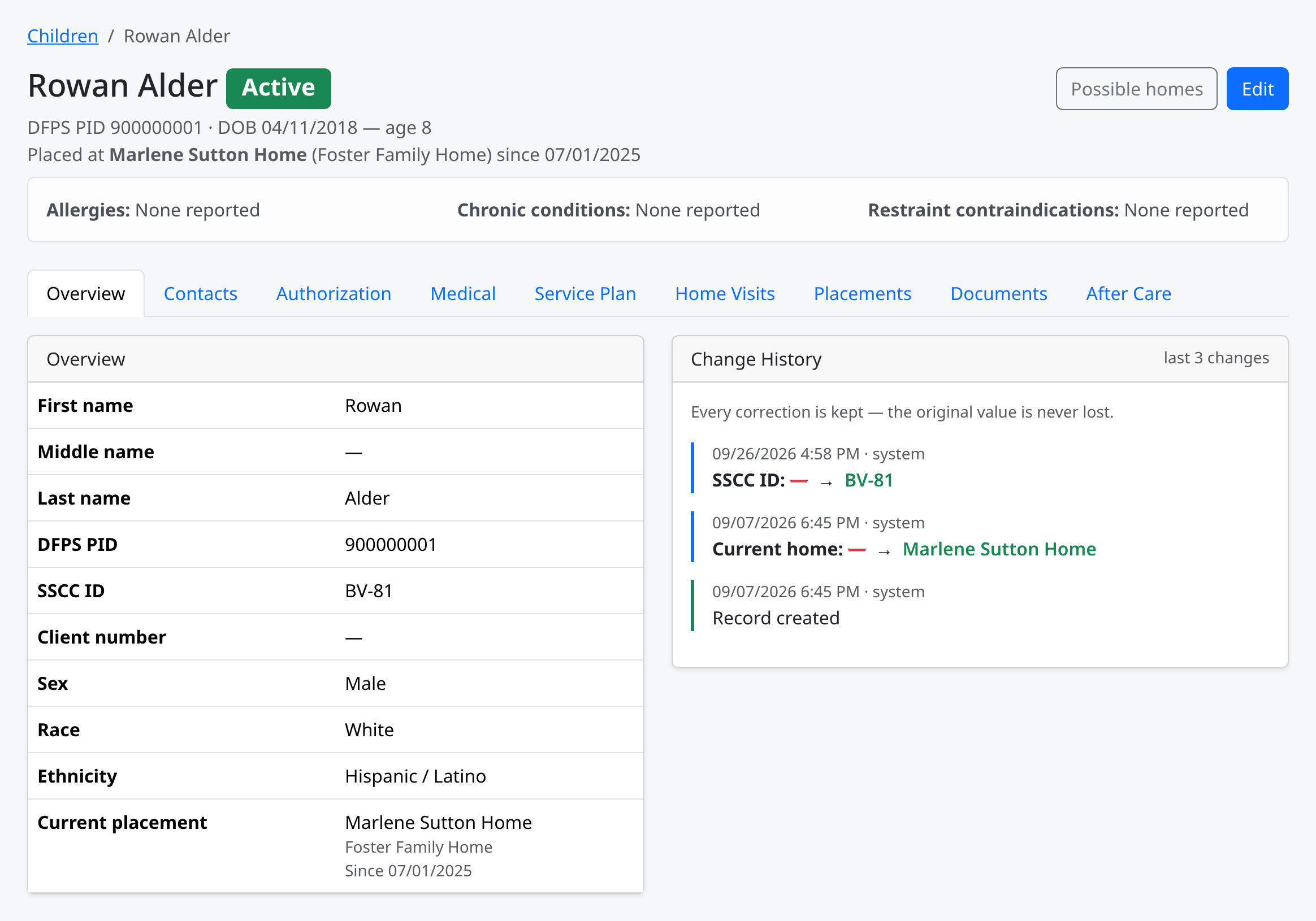Click the Rowan Alder breadcrumb text
1316x921 pixels.
177,36
